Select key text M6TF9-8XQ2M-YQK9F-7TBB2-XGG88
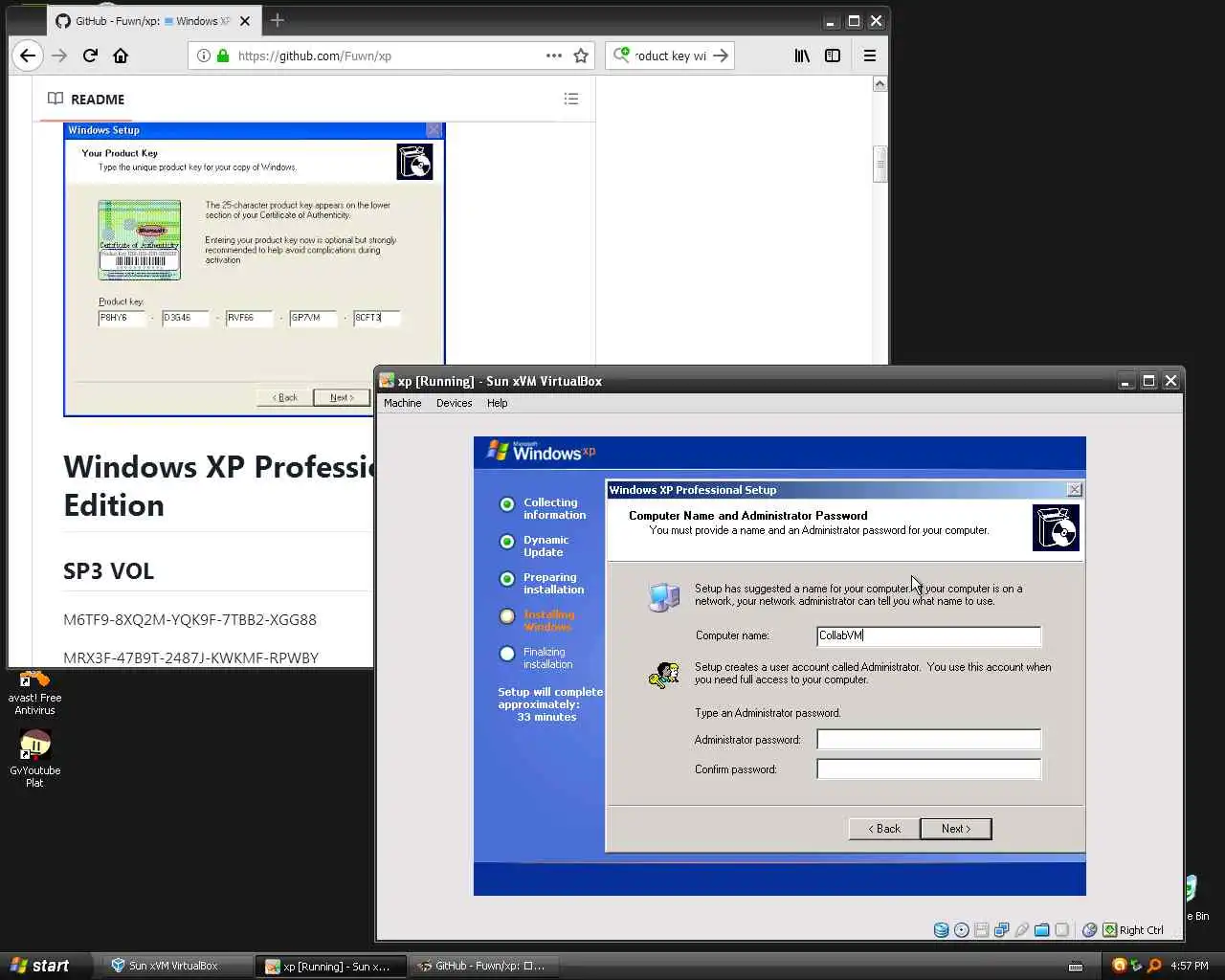 (189, 619)
